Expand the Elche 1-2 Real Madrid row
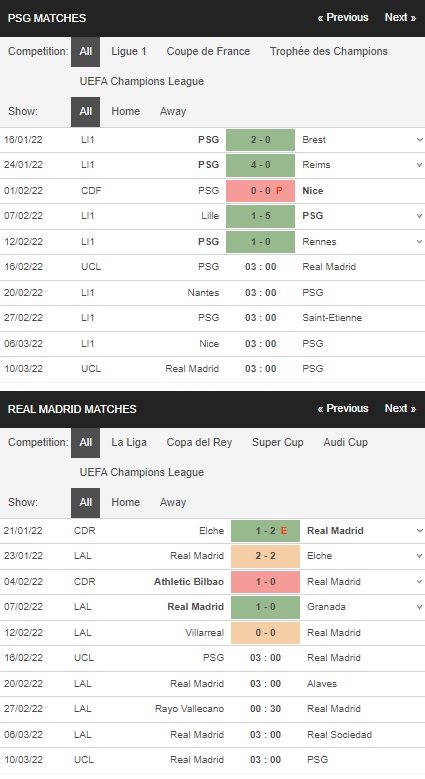 420,531
